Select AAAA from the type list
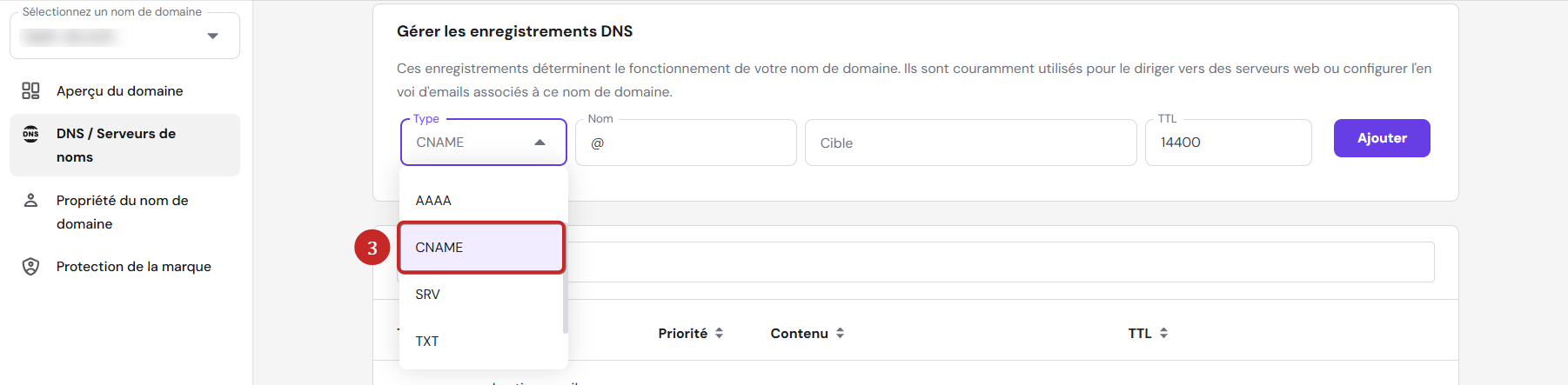Screen dimensions: 1568x385 pyautogui.click(x=481, y=201)
